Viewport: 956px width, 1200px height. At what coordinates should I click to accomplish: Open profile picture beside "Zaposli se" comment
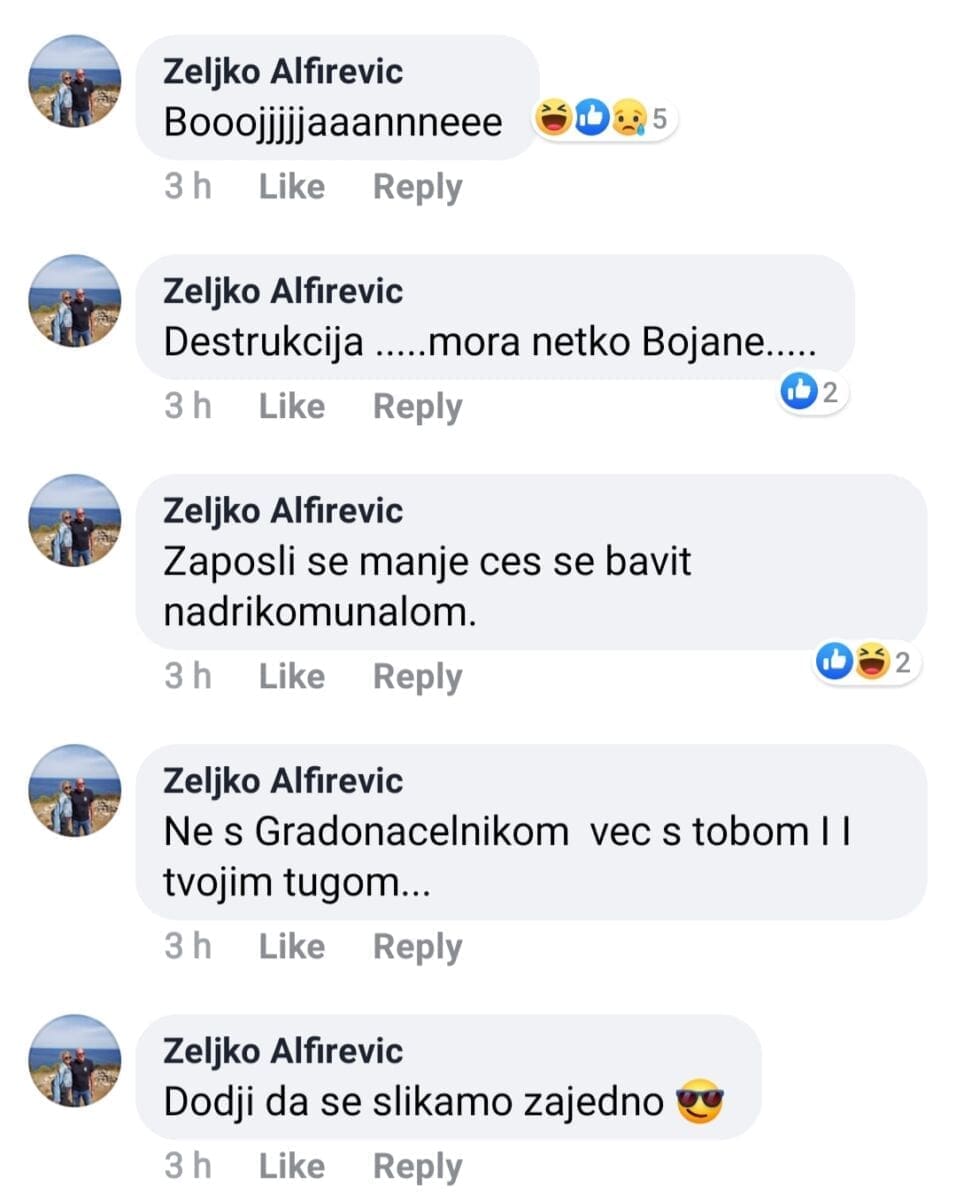75,522
